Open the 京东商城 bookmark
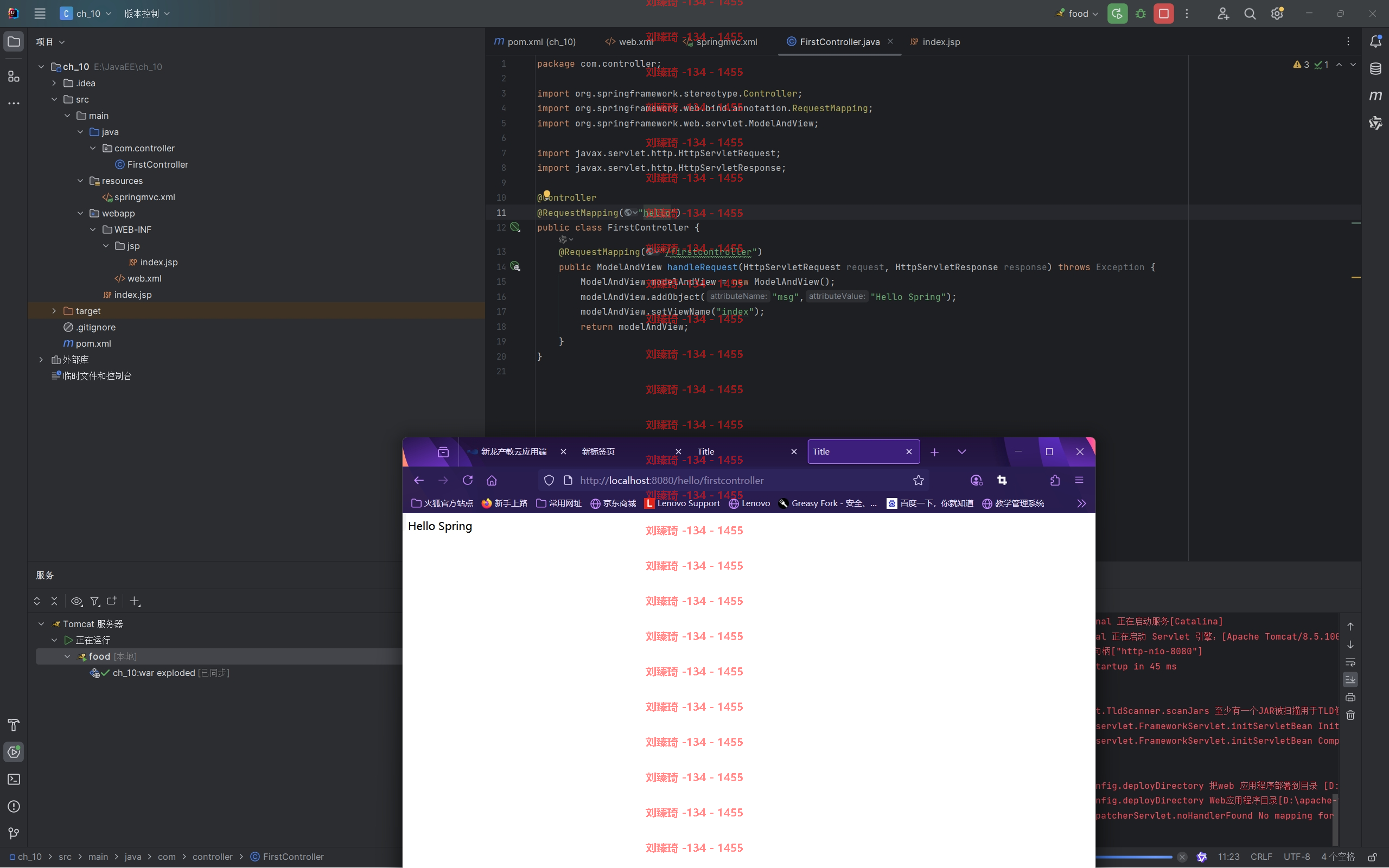Image resolution: width=1389 pixels, height=868 pixels. tap(613, 503)
